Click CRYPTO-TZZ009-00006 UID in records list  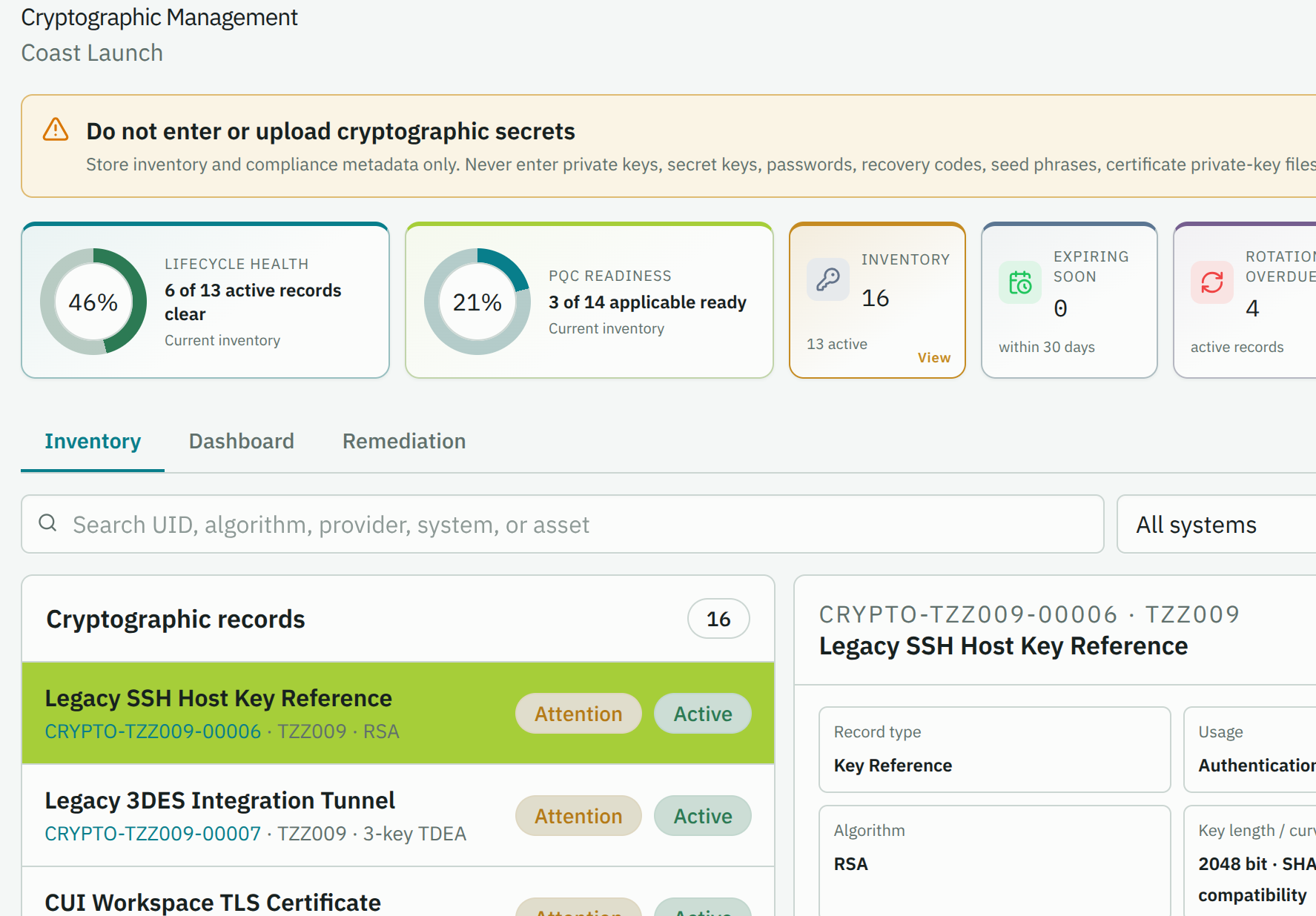[153, 731]
